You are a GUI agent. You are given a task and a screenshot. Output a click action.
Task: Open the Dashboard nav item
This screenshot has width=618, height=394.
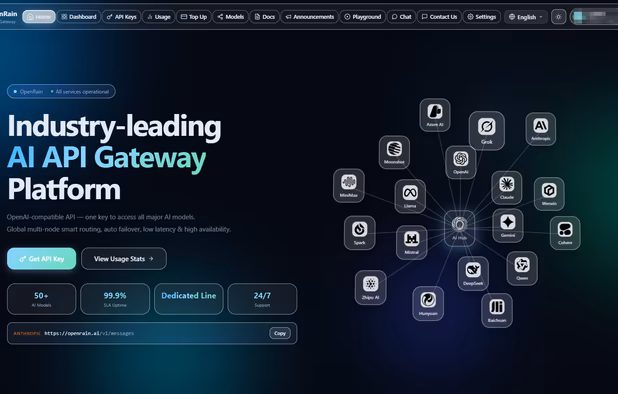point(79,17)
